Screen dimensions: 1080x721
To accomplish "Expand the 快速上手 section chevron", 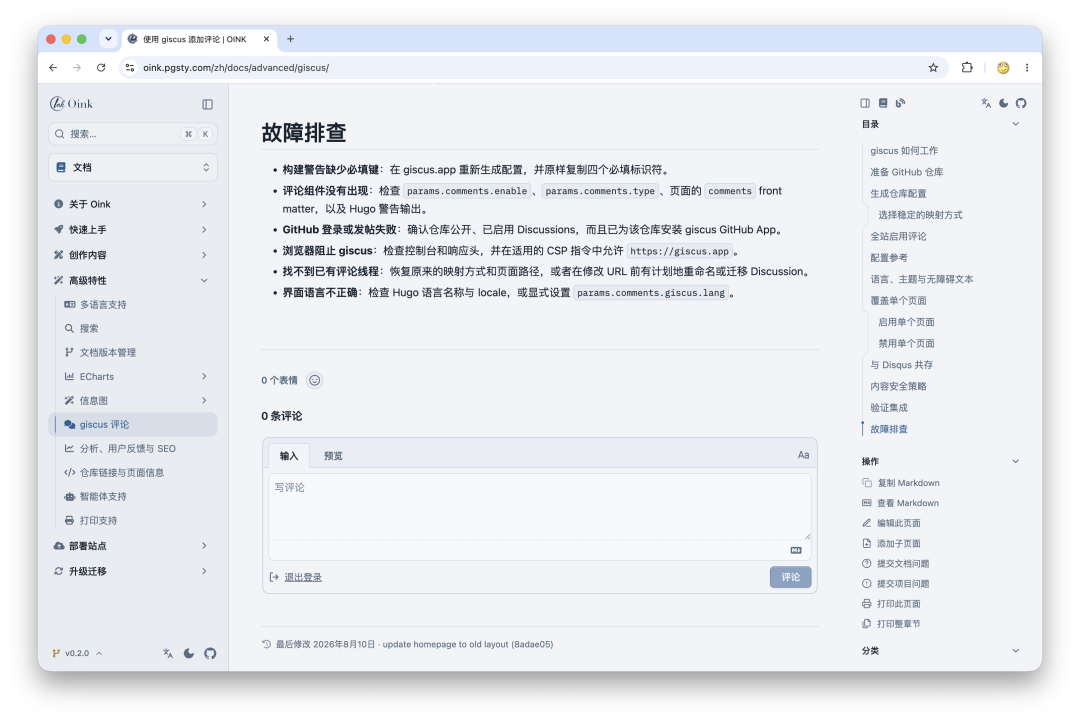I will pos(204,229).
